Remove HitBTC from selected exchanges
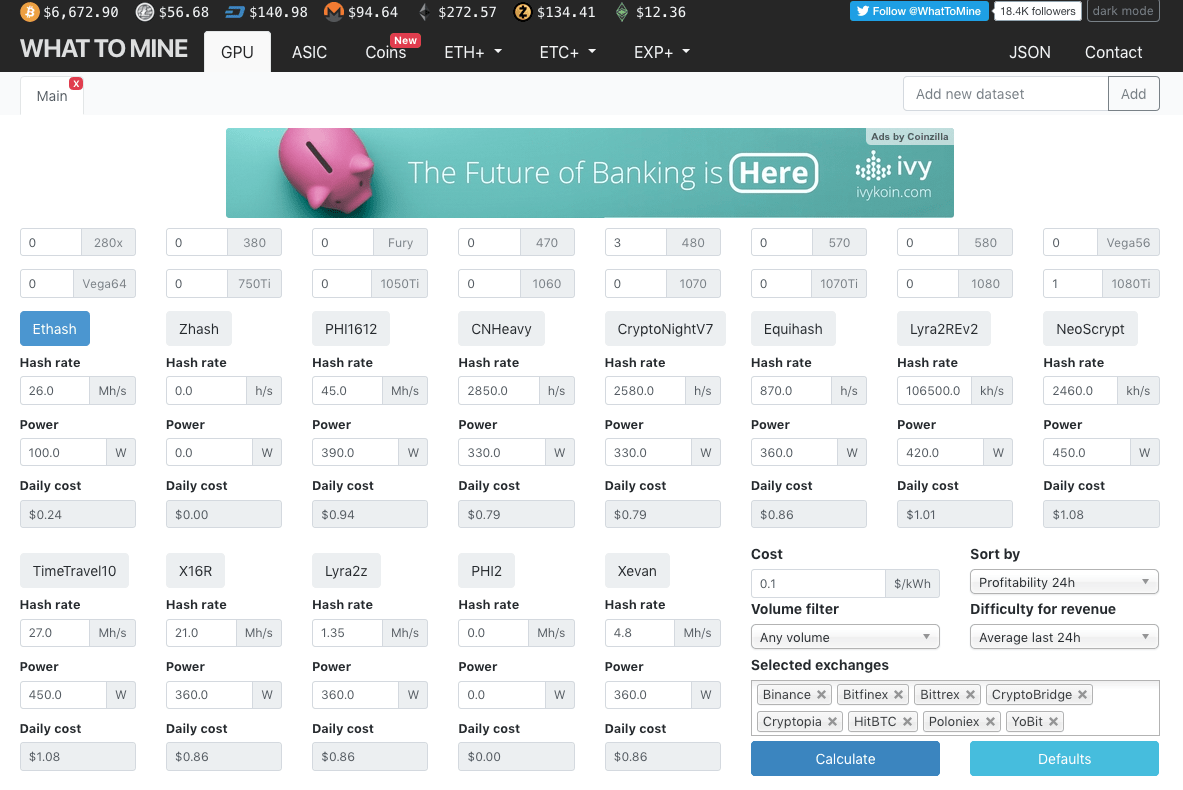Viewport: 1183px width, 790px height. point(908,722)
